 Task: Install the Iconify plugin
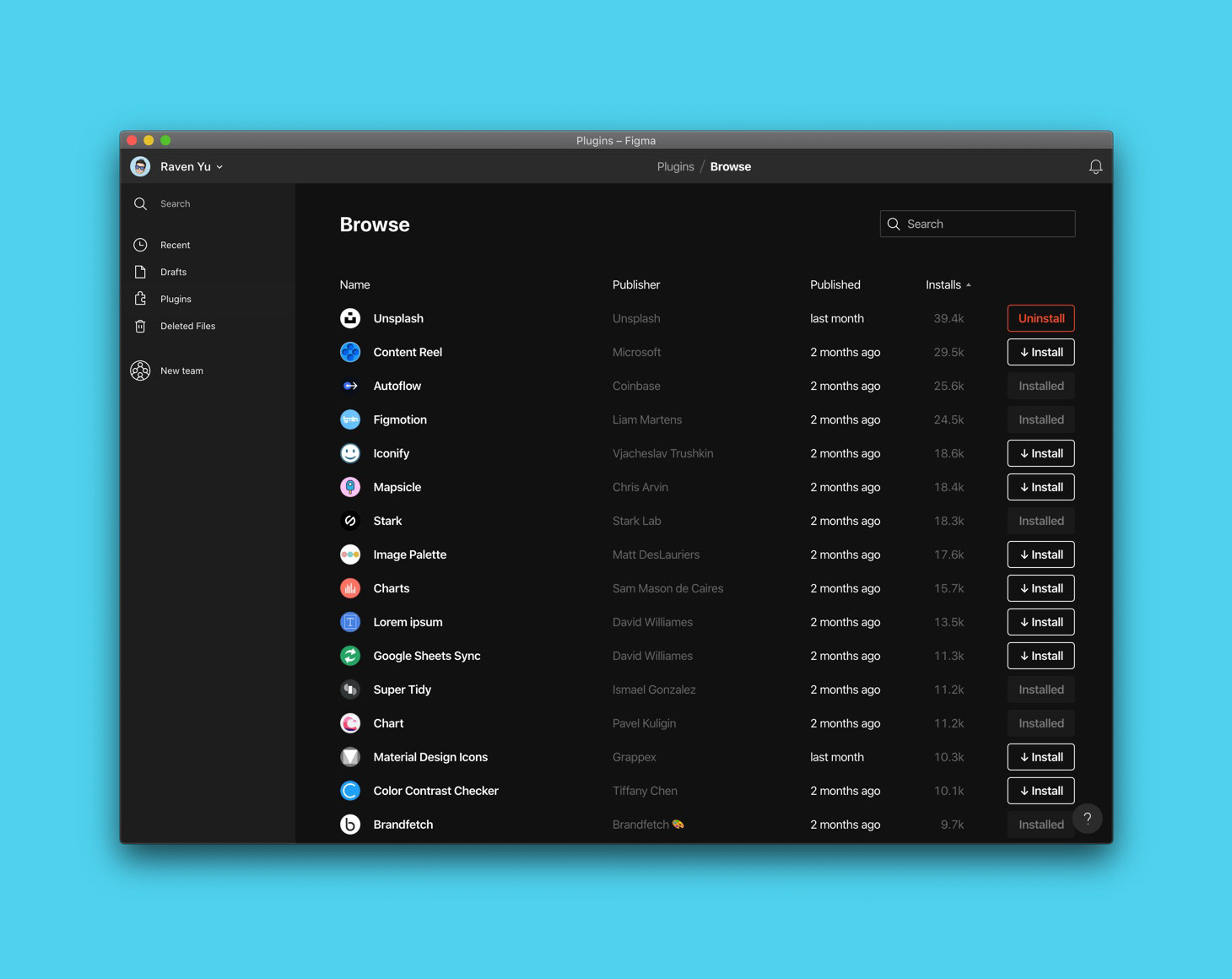(1040, 453)
